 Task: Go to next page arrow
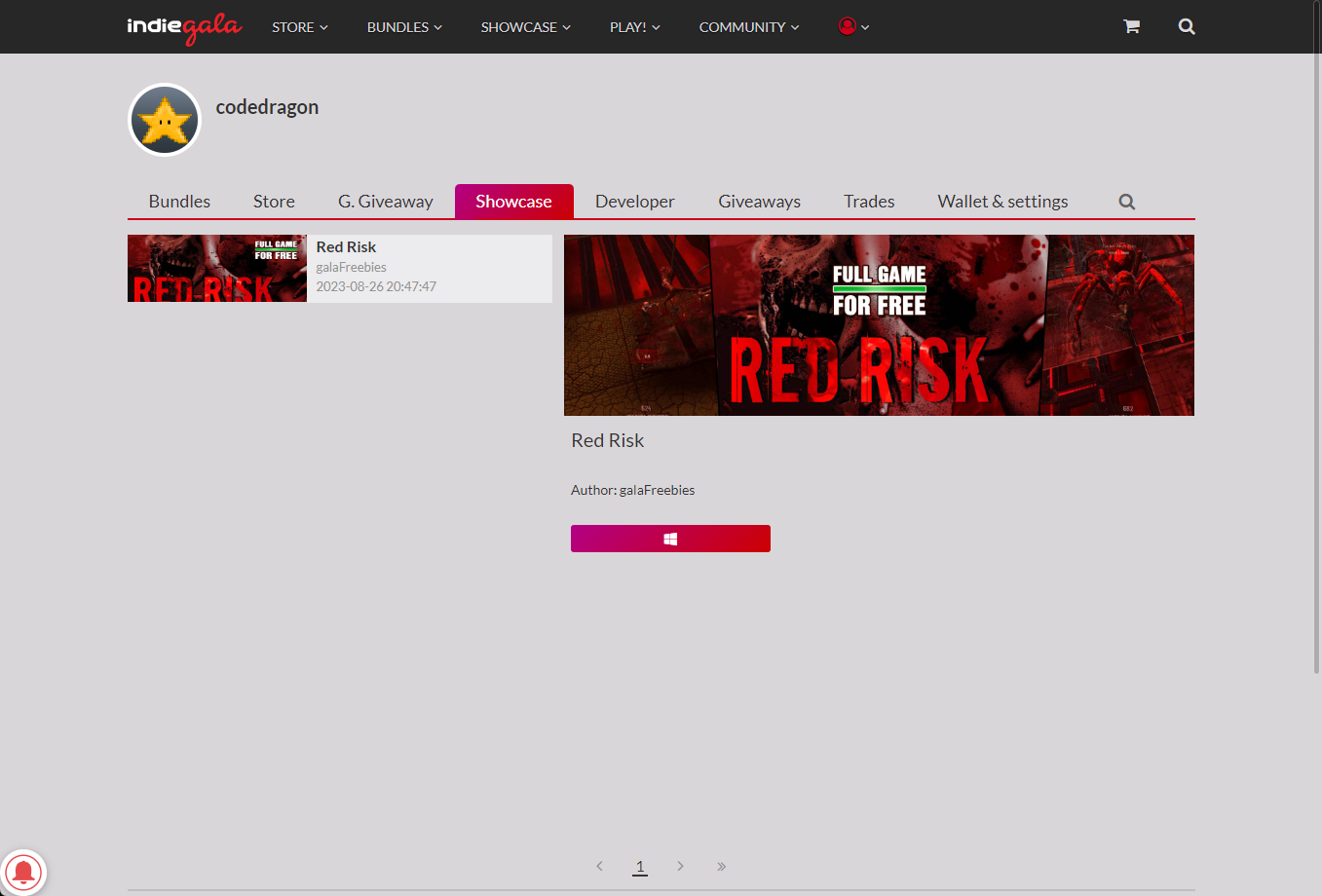[x=680, y=866]
